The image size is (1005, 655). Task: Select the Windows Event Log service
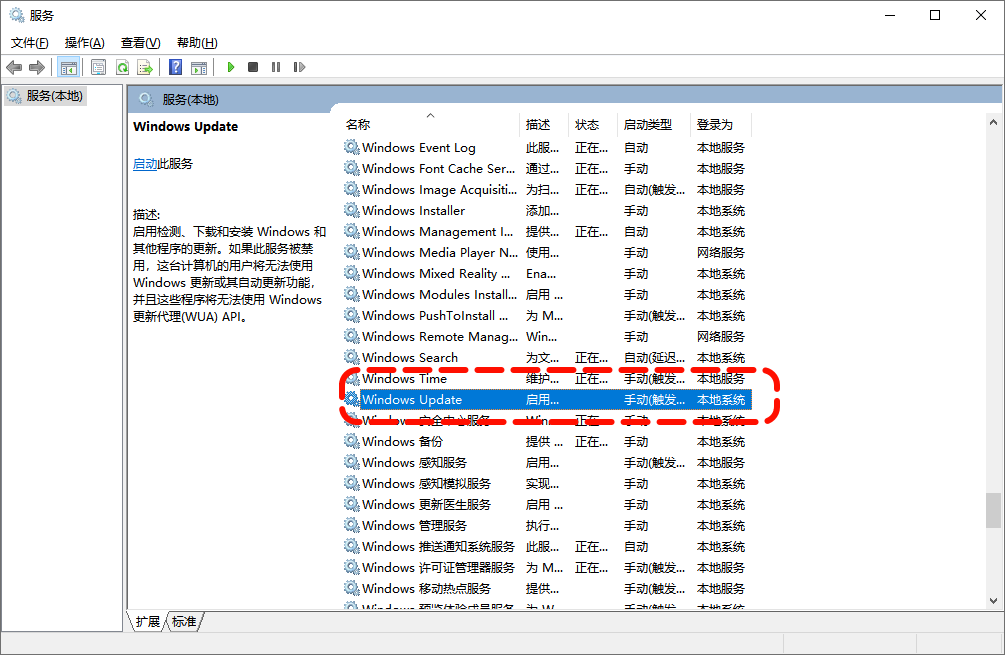pos(547,147)
